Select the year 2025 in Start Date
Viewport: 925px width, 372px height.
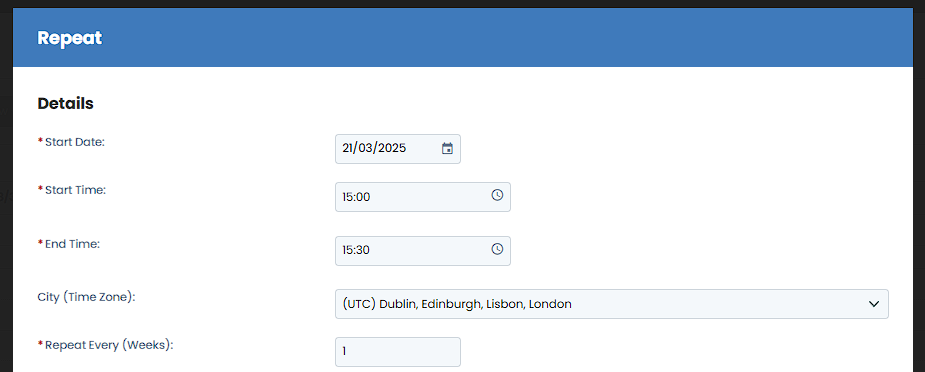click(392, 149)
